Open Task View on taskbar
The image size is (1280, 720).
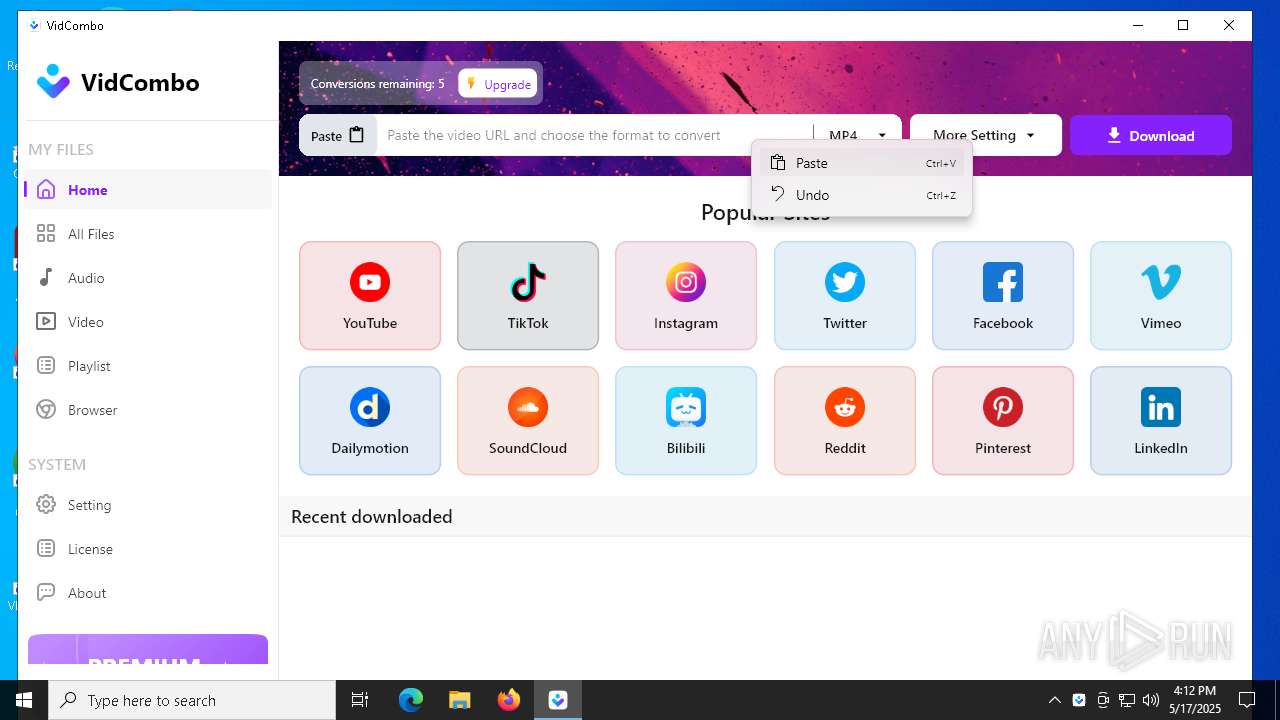(x=360, y=700)
